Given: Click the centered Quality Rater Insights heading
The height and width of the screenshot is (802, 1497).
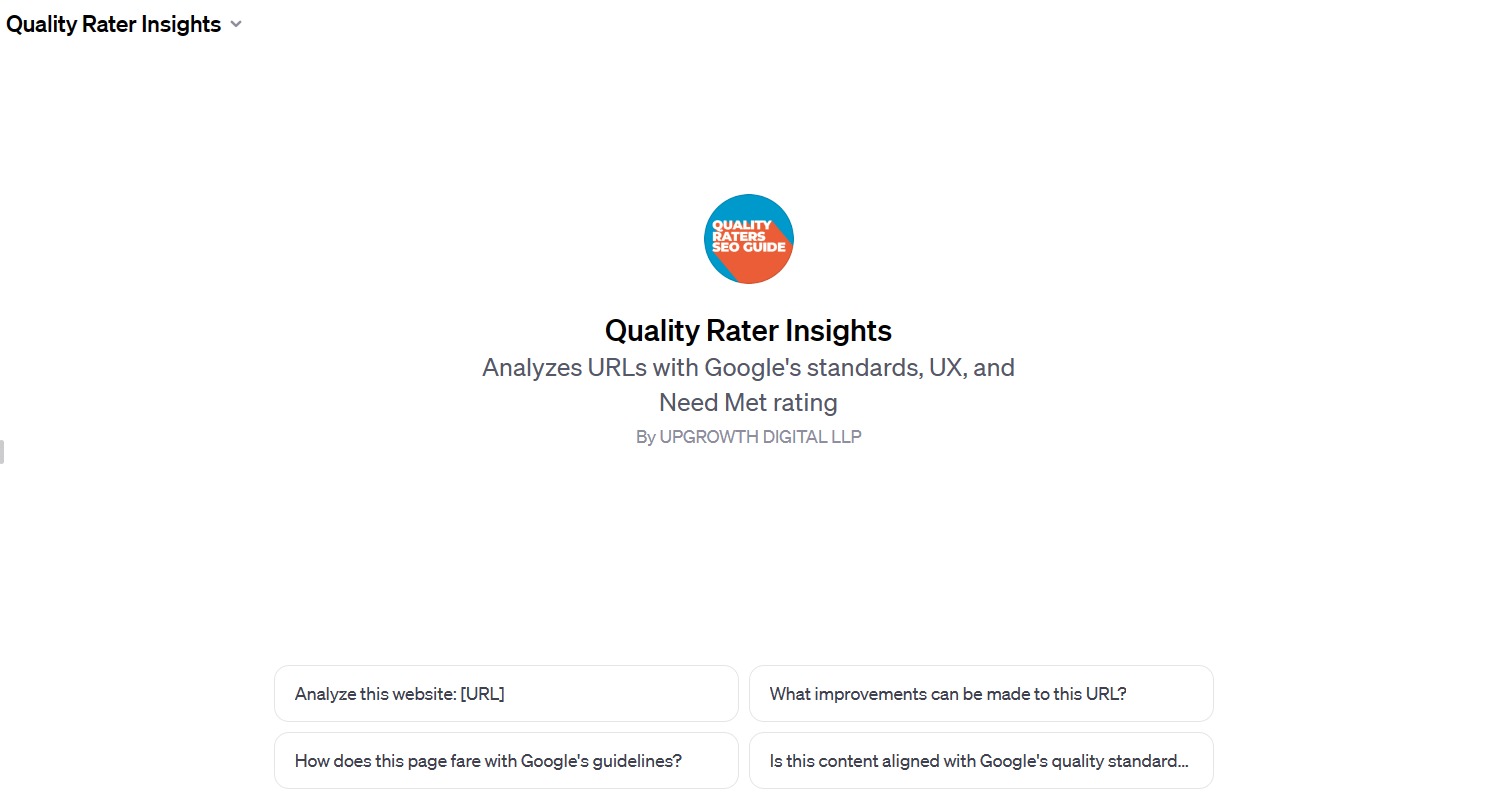Looking at the screenshot, I should (x=748, y=331).
